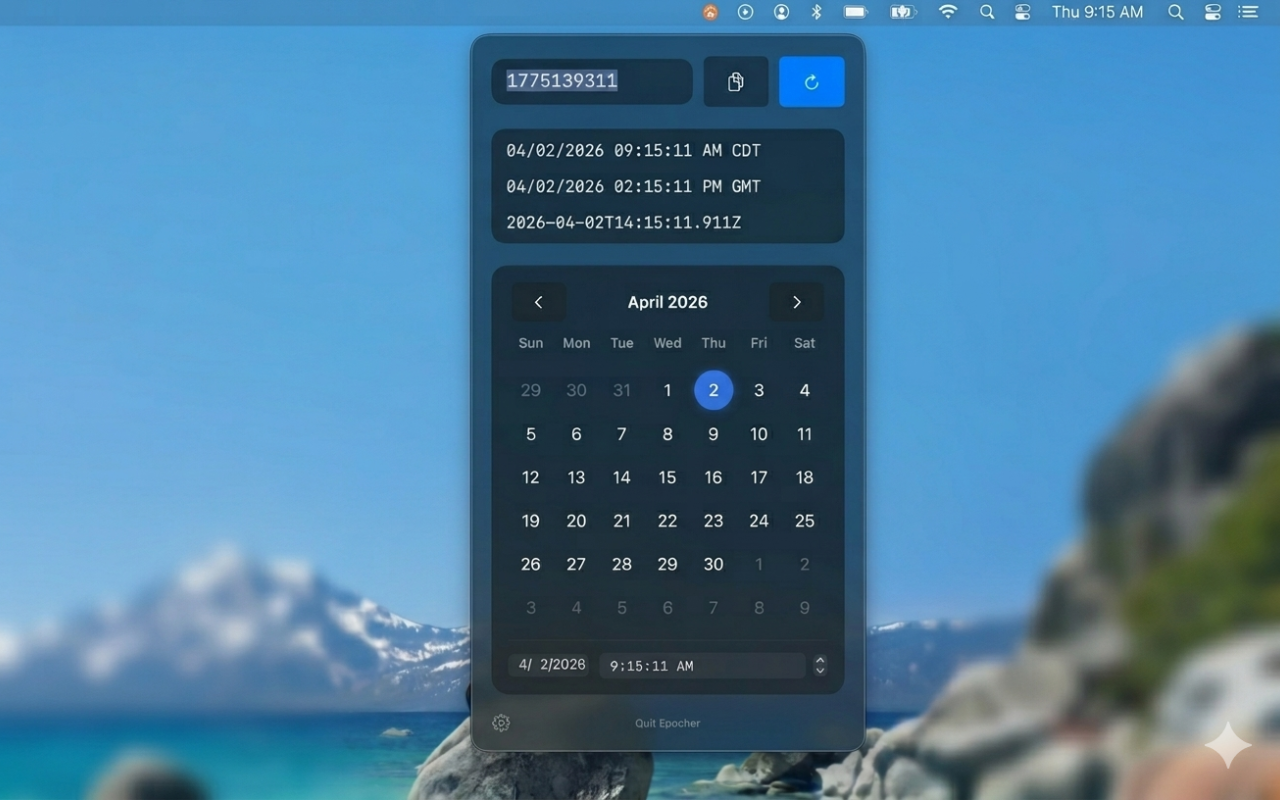Open the list-style icon at menu bar end
Viewport: 1280px width, 800px height.
[1248, 12]
